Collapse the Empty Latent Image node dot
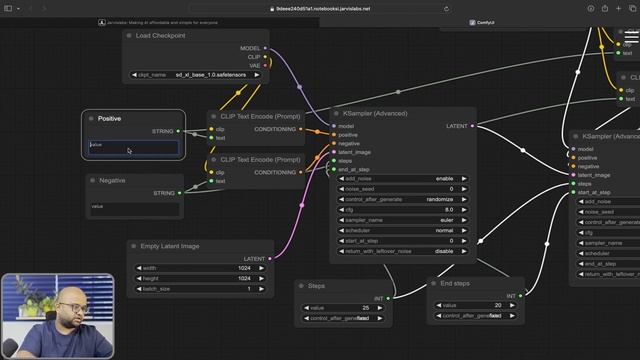This screenshot has width=640, height=360. (x=133, y=247)
